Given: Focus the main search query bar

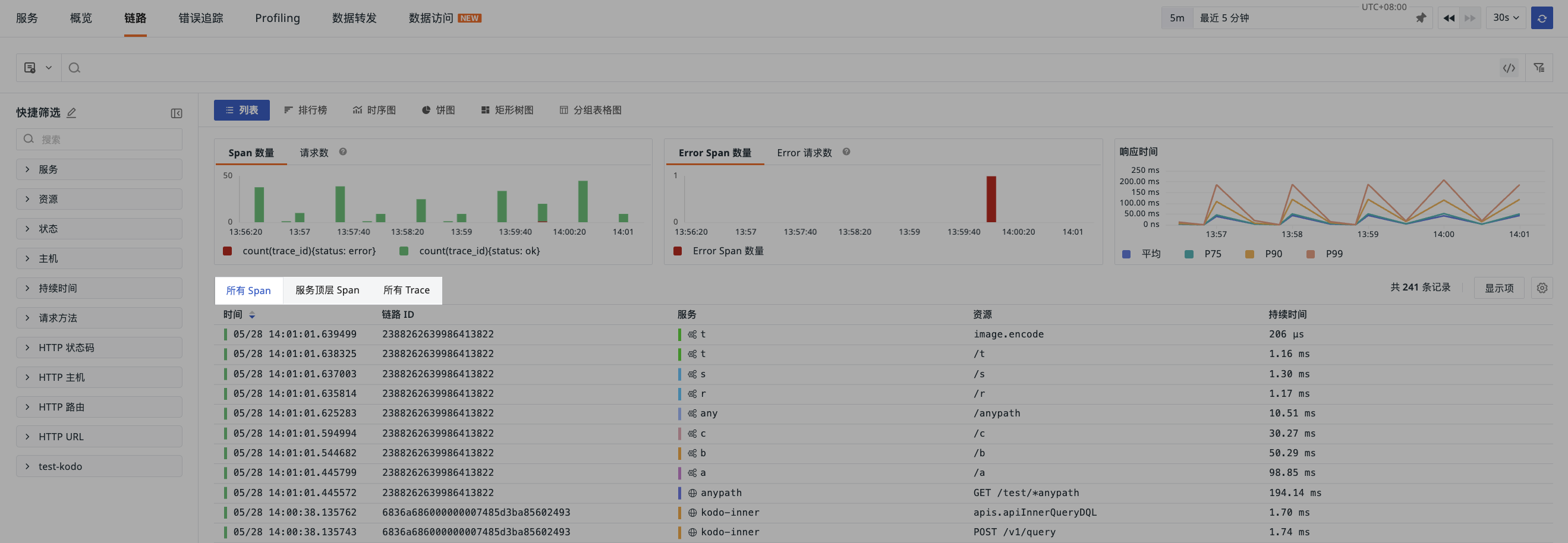Looking at the screenshot, I should click(779, 68).
